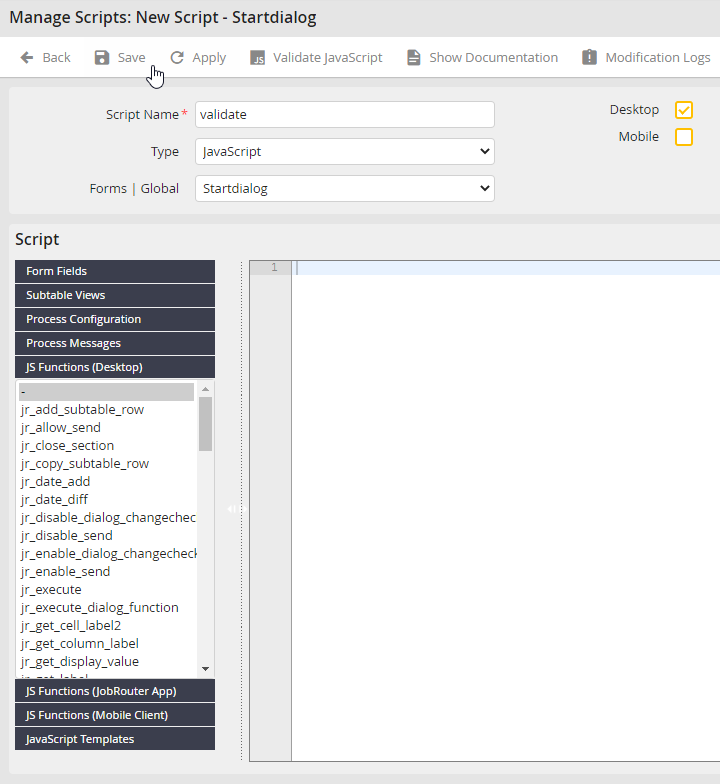The height and width of the screenshot is (784, 720).
Task: Collapse the JS Functions (Desktop) panel
Action: pos(115,367)
